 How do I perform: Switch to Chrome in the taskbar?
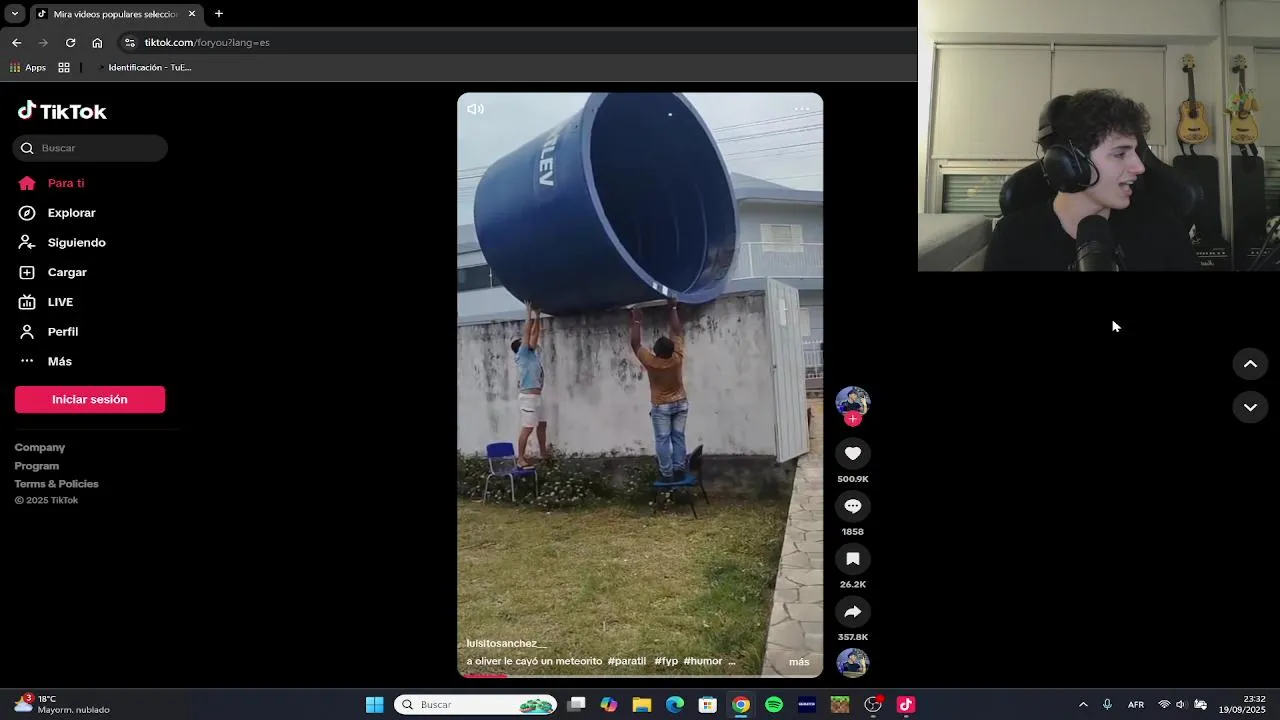pyautogui.click(x=741, y=705)
